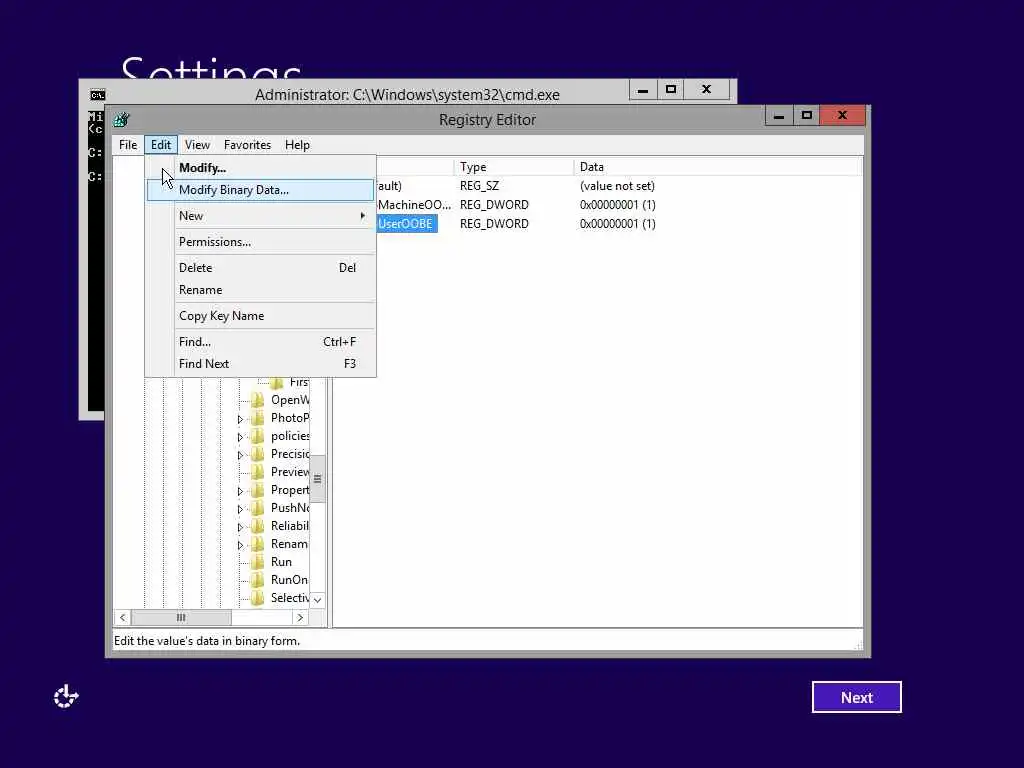Select the policies folder icon

coord(258,436)
